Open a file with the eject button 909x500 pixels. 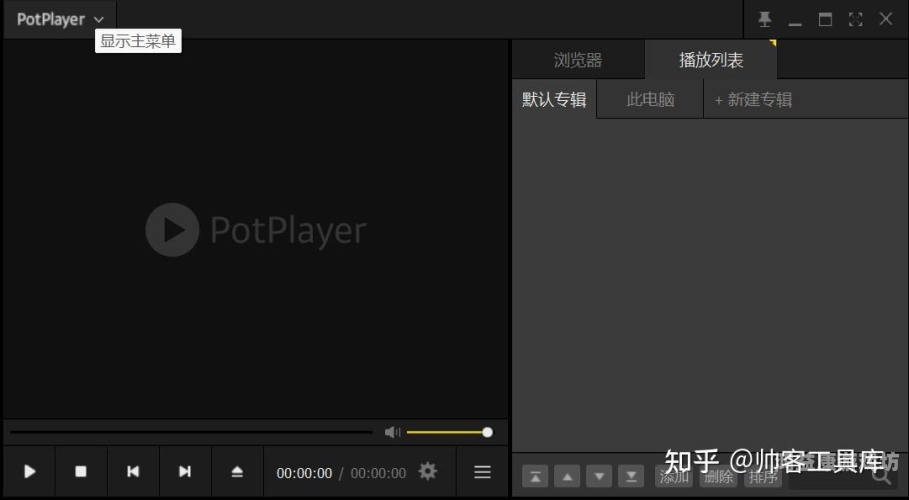pos(237,472)
